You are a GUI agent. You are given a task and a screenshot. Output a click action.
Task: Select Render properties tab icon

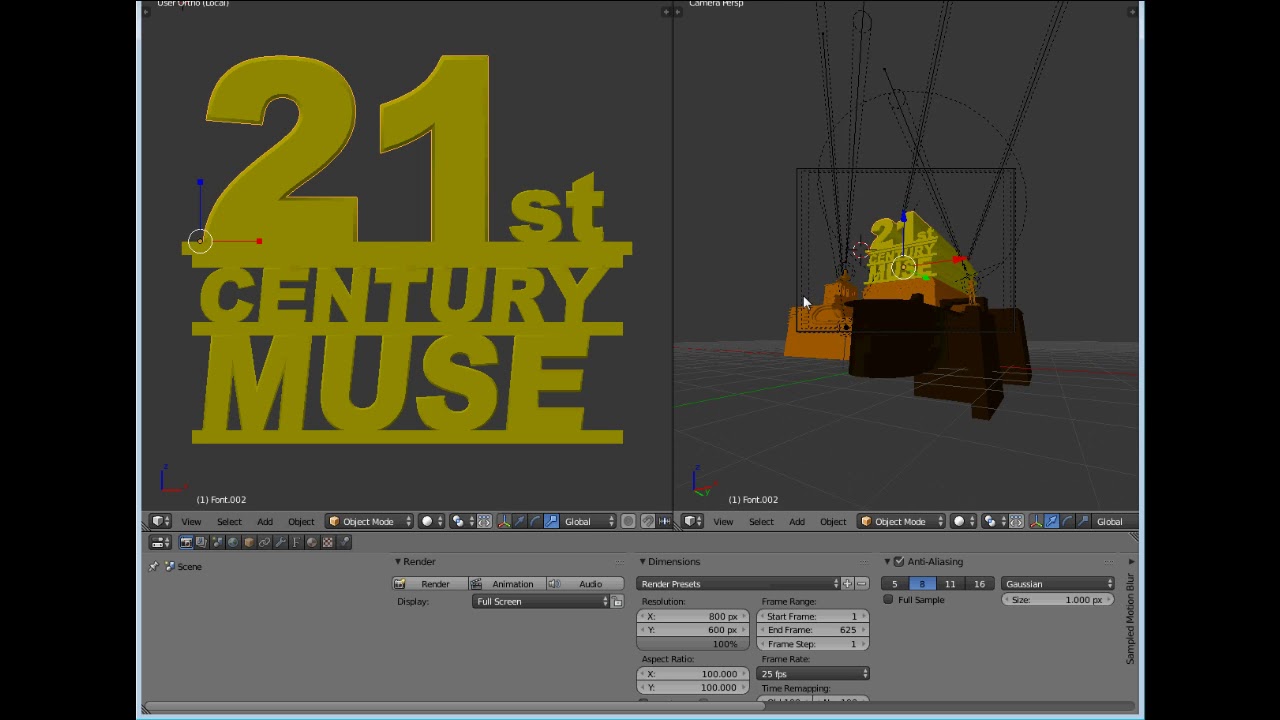coord(186,542)
